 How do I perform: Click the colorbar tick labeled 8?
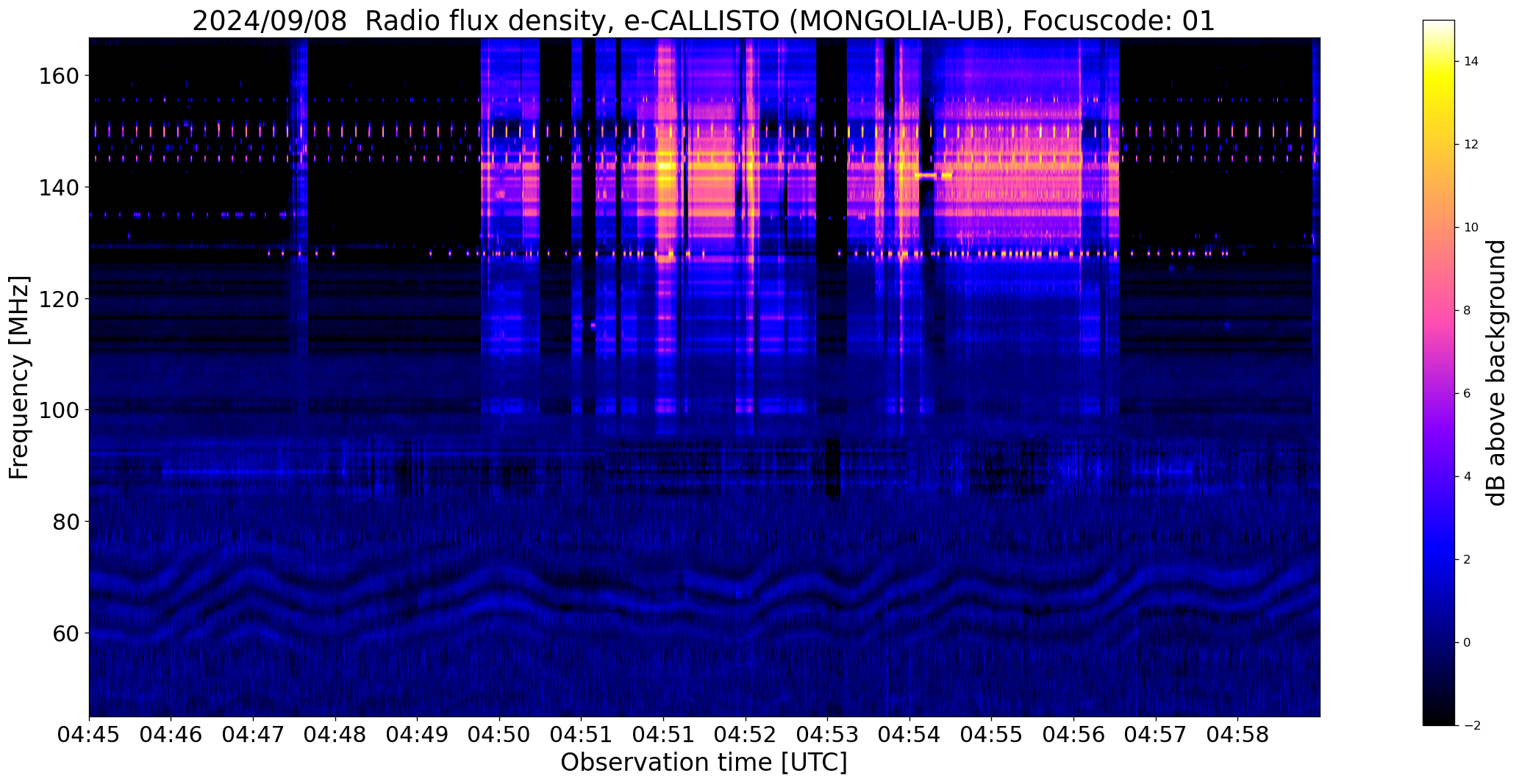point(1468,311)
